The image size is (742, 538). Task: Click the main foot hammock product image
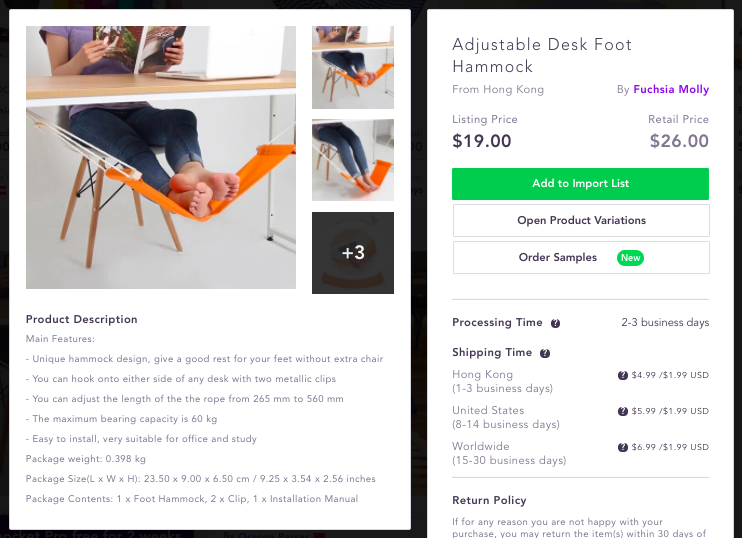tap(161, 157)
